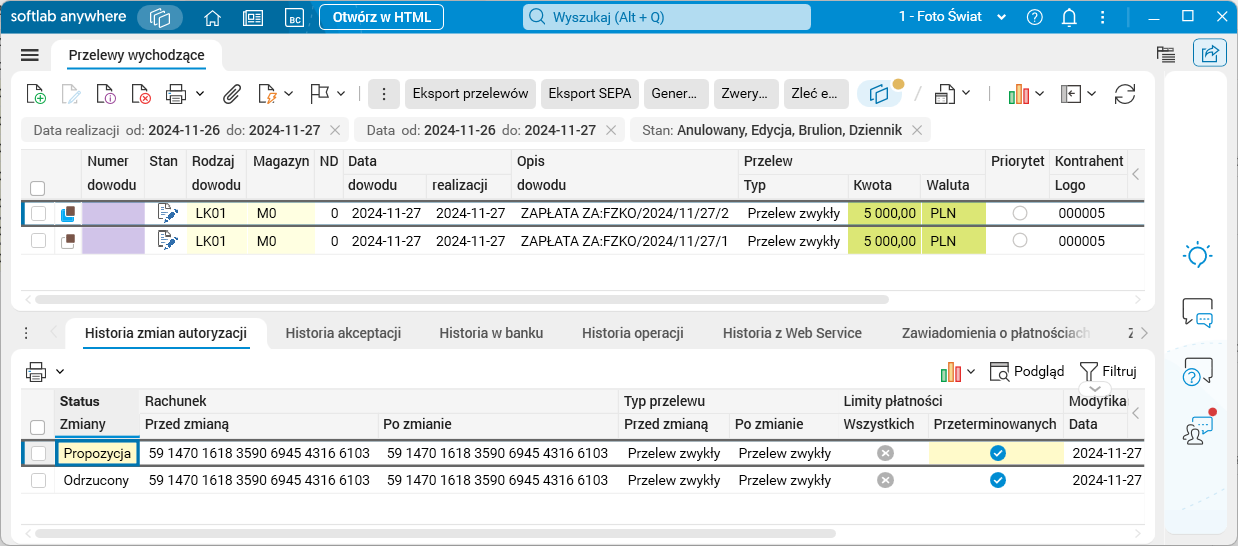Click the Podgląd preview button
1238x546 pixels.
pos(1027,372)
